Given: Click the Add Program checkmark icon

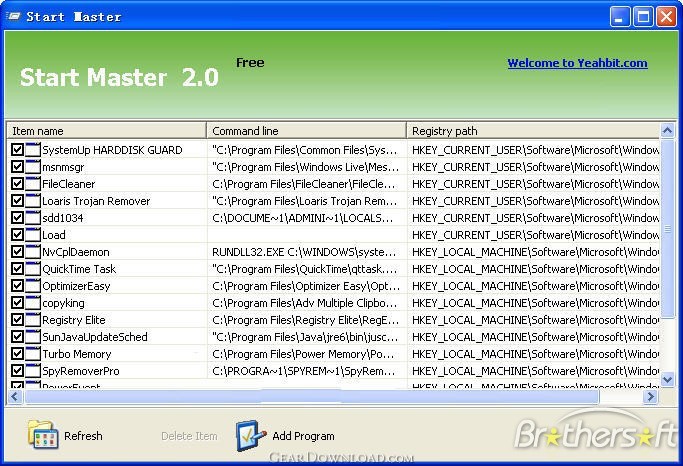Looking at the screenshot, I should pyautogui.click(x=250, y=435).
